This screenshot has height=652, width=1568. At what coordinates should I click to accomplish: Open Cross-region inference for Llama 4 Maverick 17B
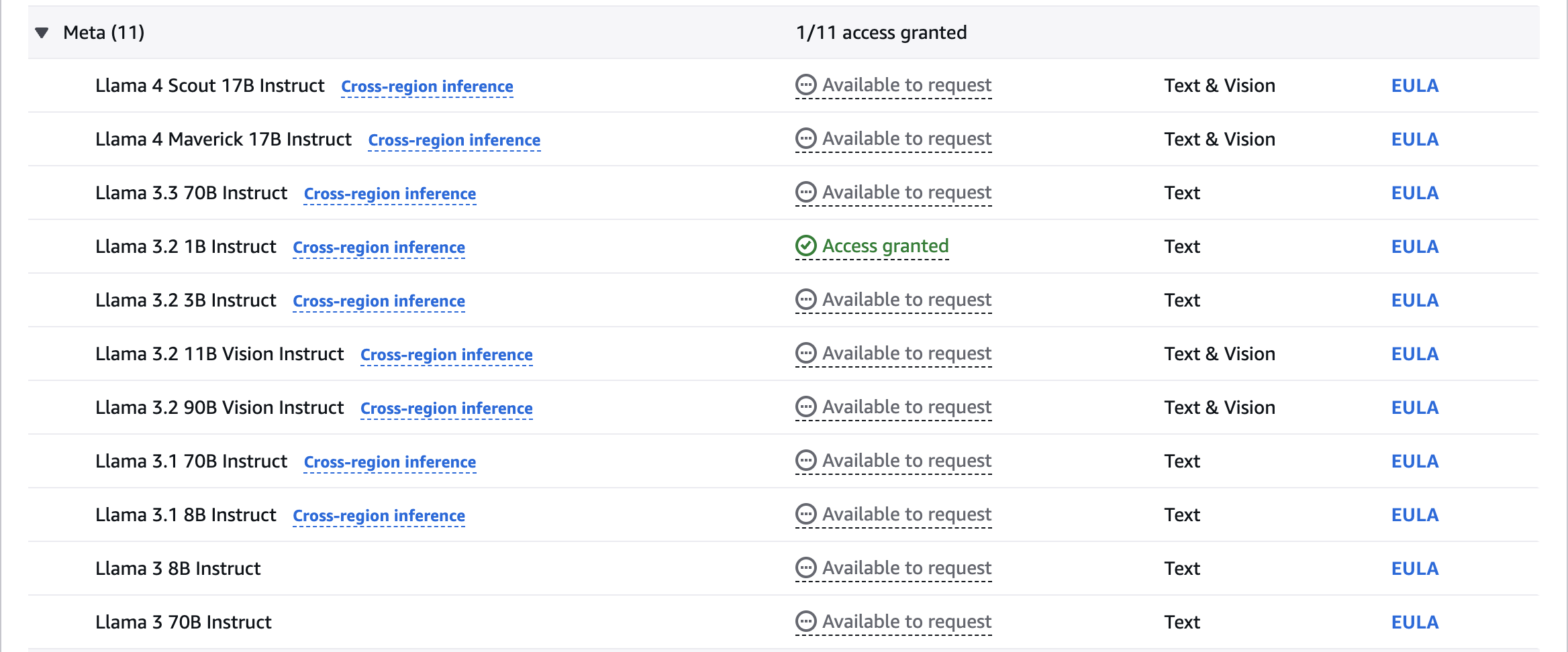click(x=454, y=140)
